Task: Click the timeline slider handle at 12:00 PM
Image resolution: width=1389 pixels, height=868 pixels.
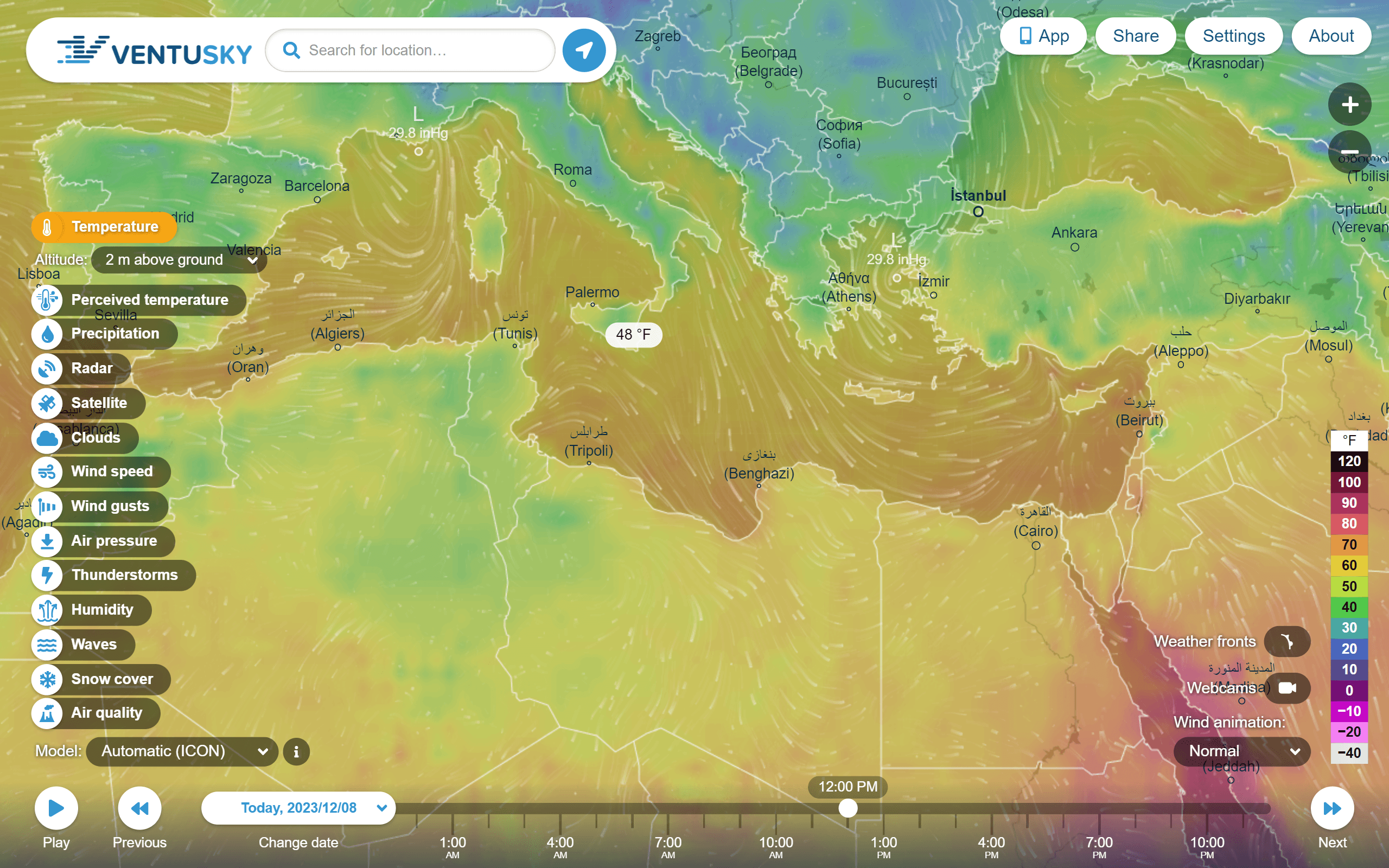Action: 848,808
